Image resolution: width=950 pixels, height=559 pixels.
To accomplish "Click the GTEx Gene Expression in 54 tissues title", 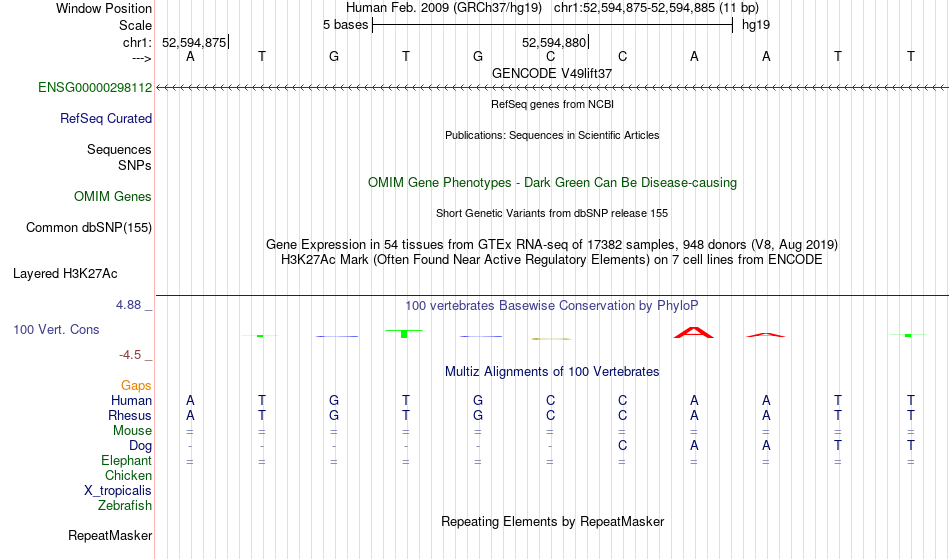I will (552, 245).
